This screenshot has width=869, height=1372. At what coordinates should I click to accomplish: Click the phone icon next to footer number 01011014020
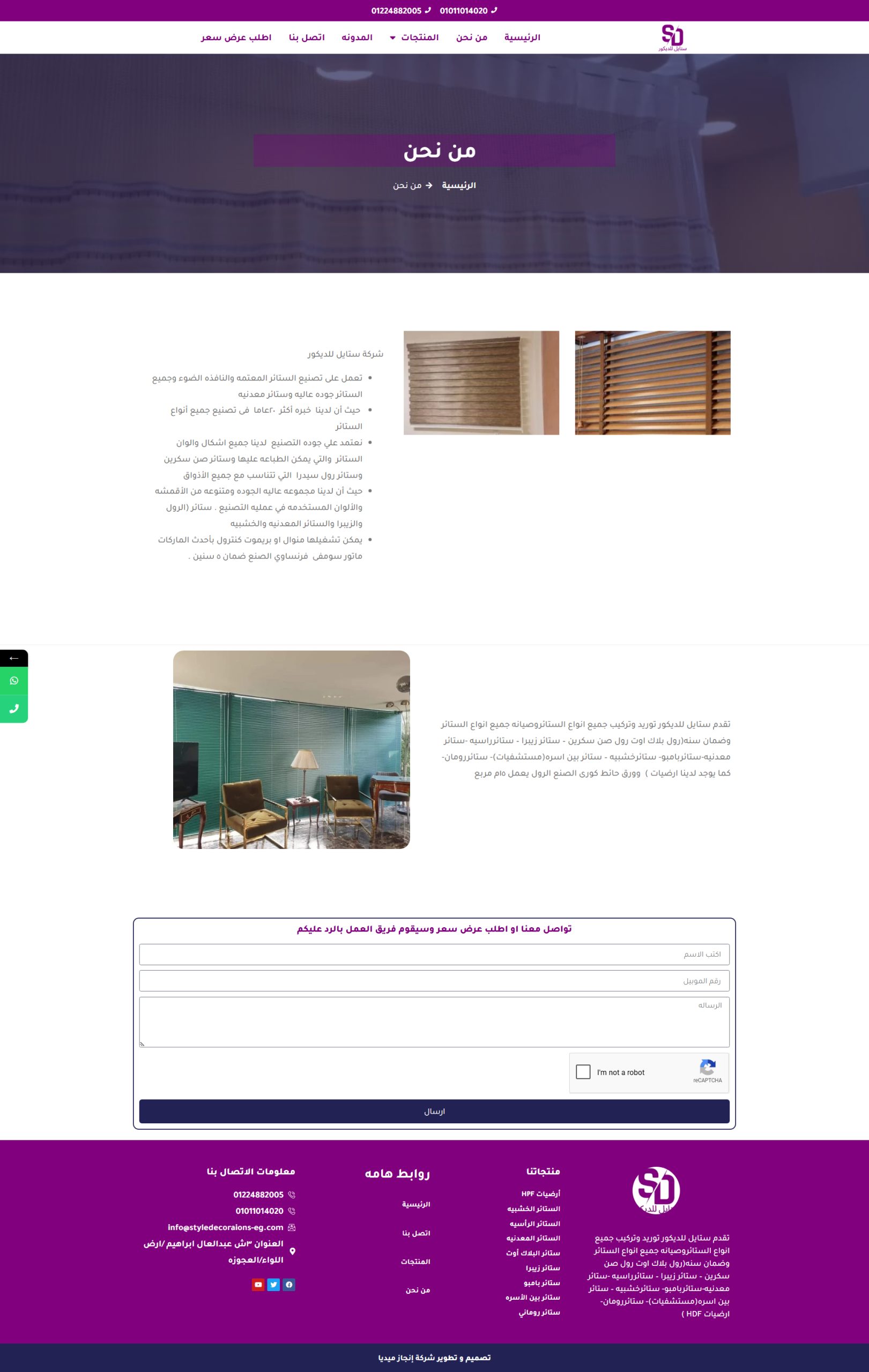click(x=292, y=1211)
